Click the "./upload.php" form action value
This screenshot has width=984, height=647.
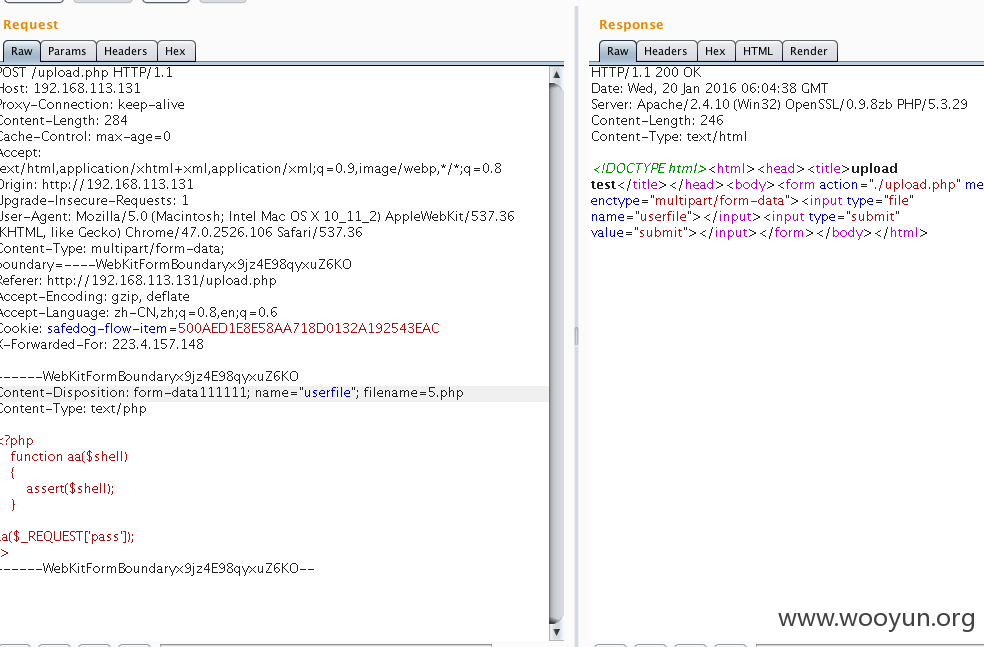point(914,184)
